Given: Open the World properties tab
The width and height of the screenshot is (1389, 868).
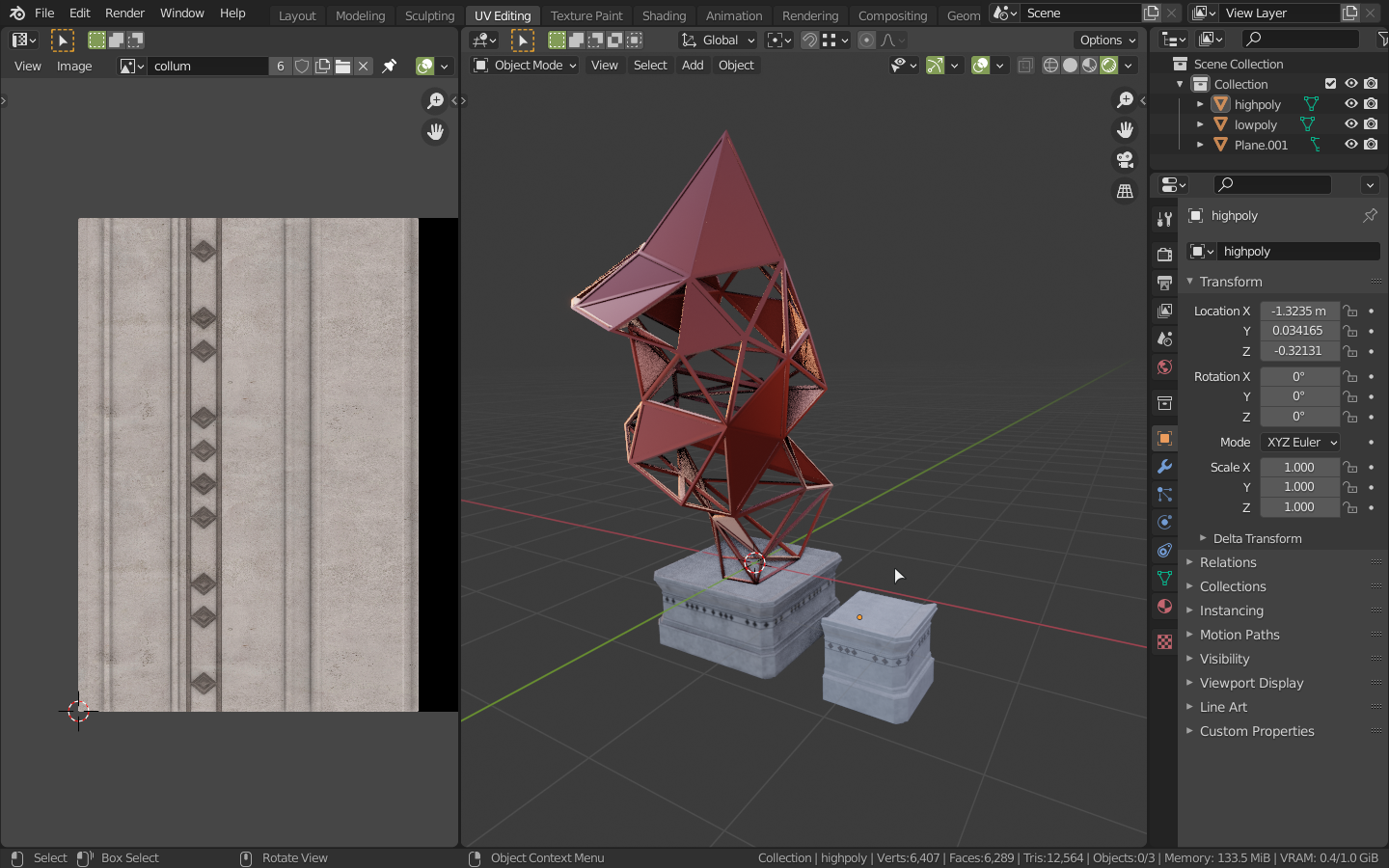Looking at the screenshot, I should pyautogui.click(x=1164, y=366).
